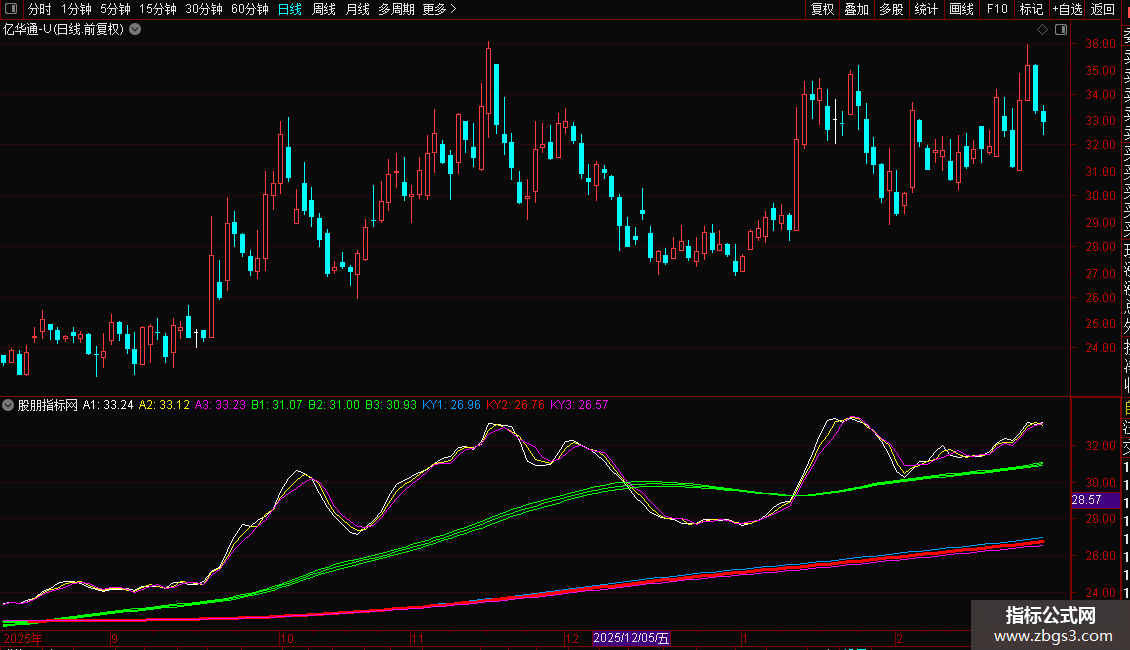Open the 标记 marker tool
The height and width of the screenshot is (650, 1130).
(1030, 9)
